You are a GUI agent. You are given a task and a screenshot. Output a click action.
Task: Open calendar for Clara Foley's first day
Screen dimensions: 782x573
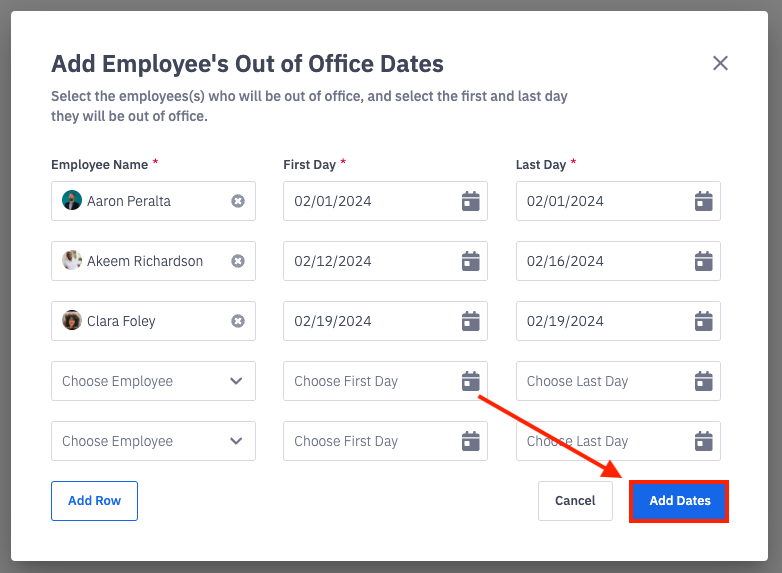coord(470,321)
